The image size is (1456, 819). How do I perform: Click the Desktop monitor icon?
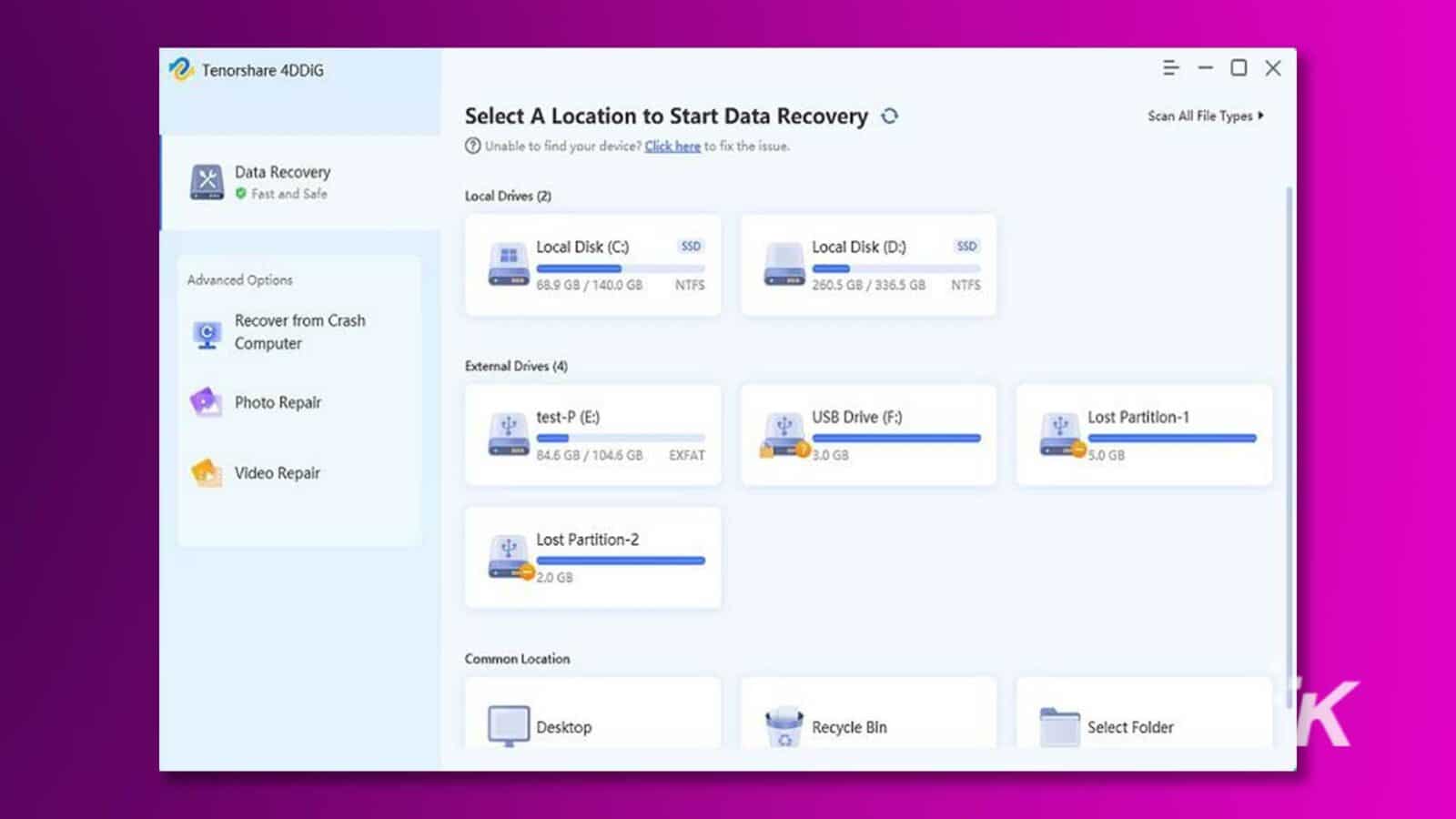[508, 726]
